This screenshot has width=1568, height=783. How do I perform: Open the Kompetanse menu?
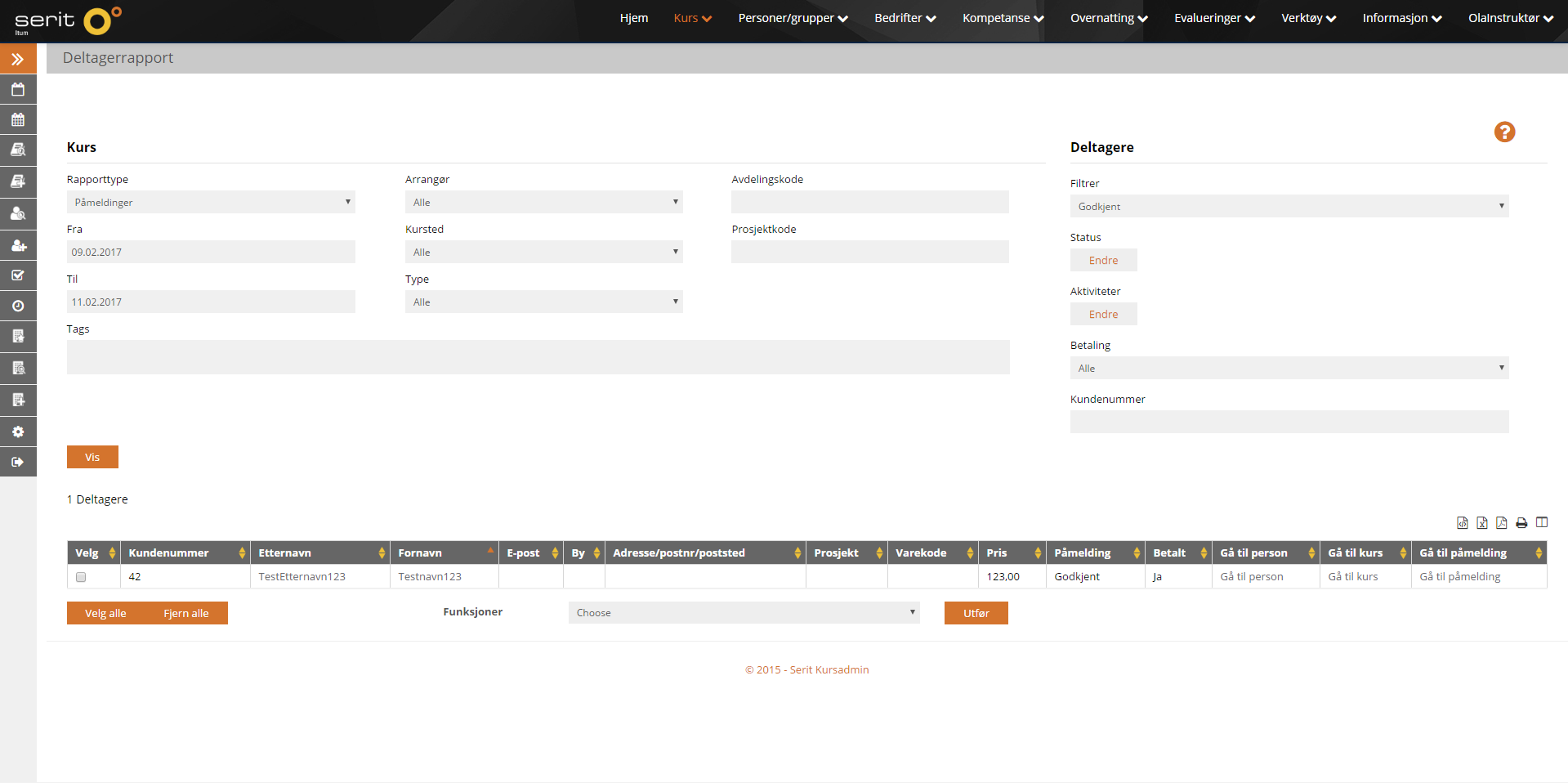click(x=1003, y=18)
